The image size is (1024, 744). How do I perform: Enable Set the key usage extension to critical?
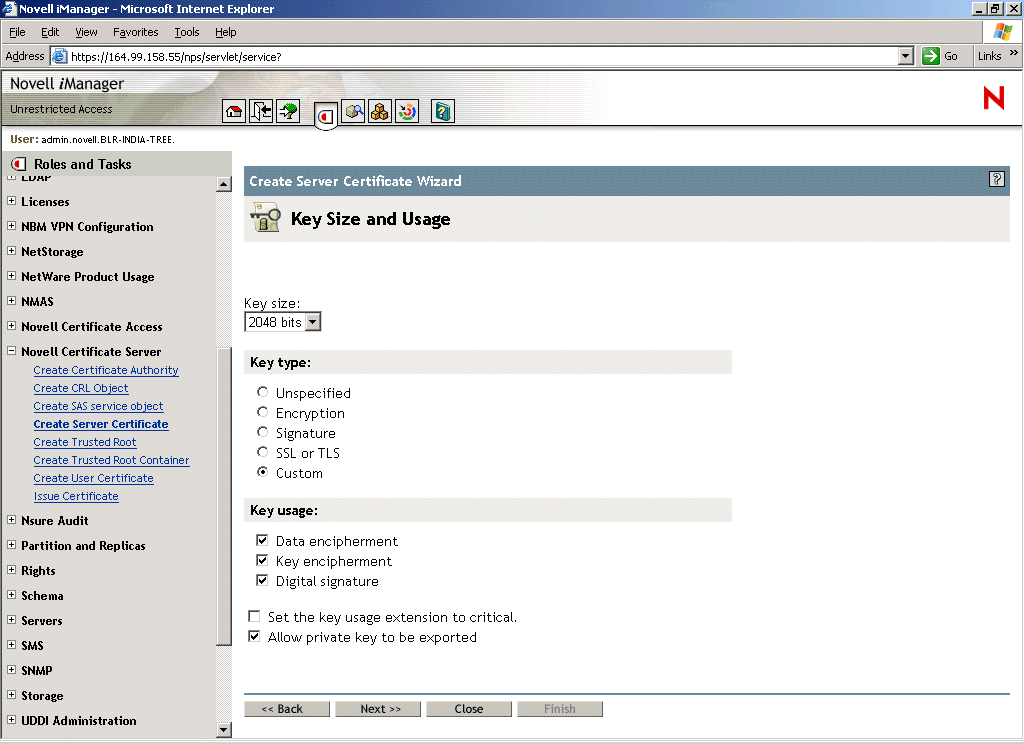pos(254,616)
